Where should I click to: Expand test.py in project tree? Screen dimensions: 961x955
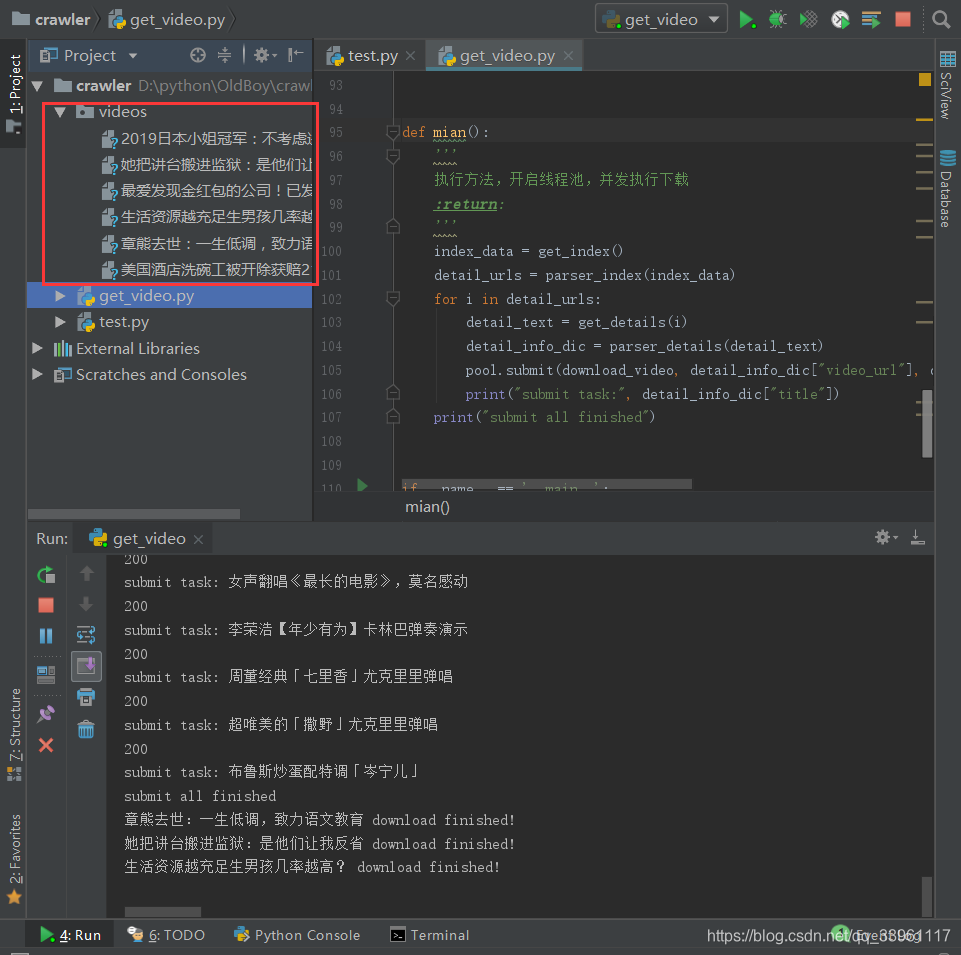tap(60, 322)
